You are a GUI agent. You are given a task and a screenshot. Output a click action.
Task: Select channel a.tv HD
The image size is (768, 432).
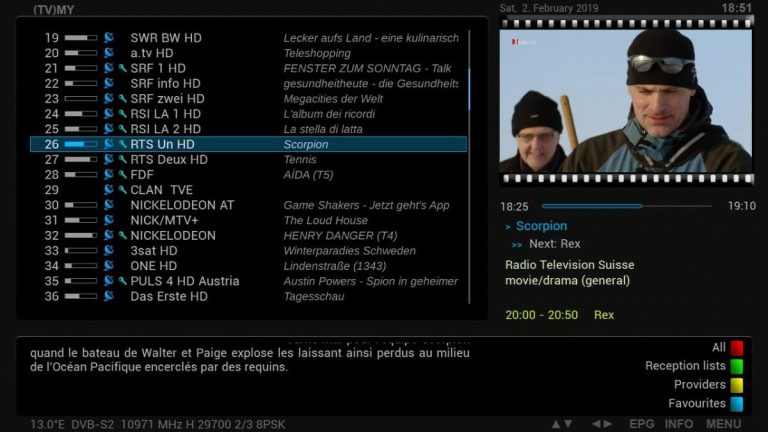[x=151, y=53]
